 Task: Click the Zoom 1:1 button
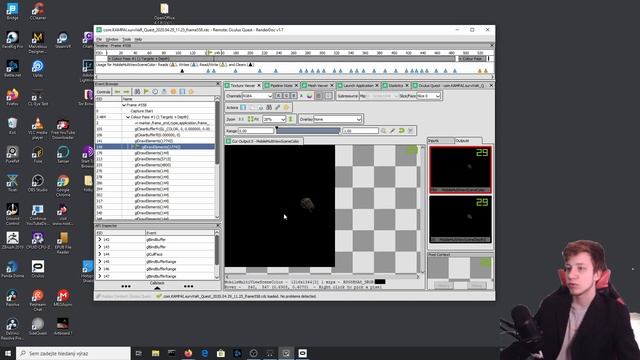(x=241, y=119)
